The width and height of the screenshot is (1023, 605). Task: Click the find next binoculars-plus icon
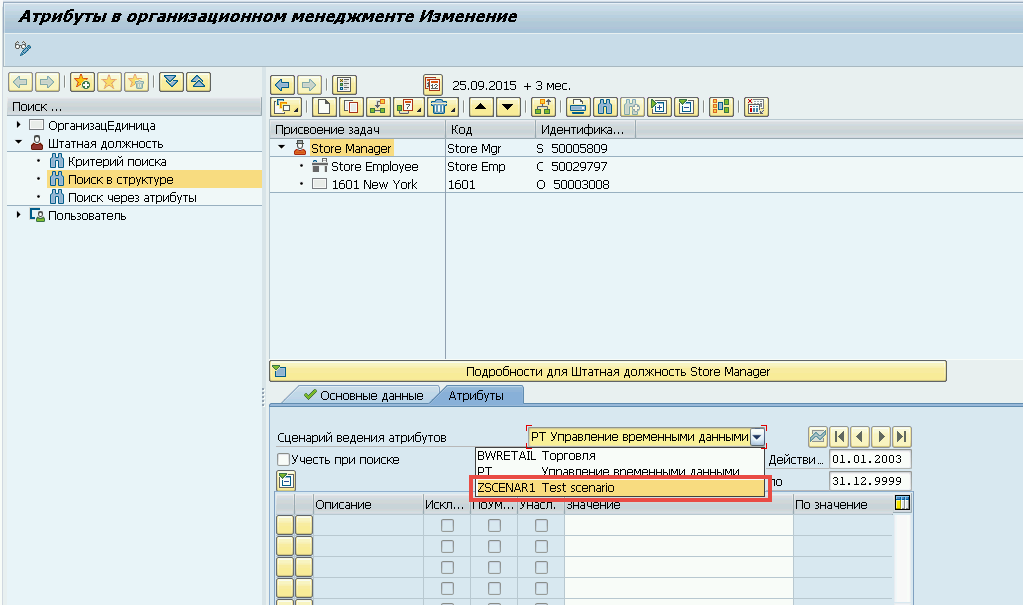click(x=632, y=106)
